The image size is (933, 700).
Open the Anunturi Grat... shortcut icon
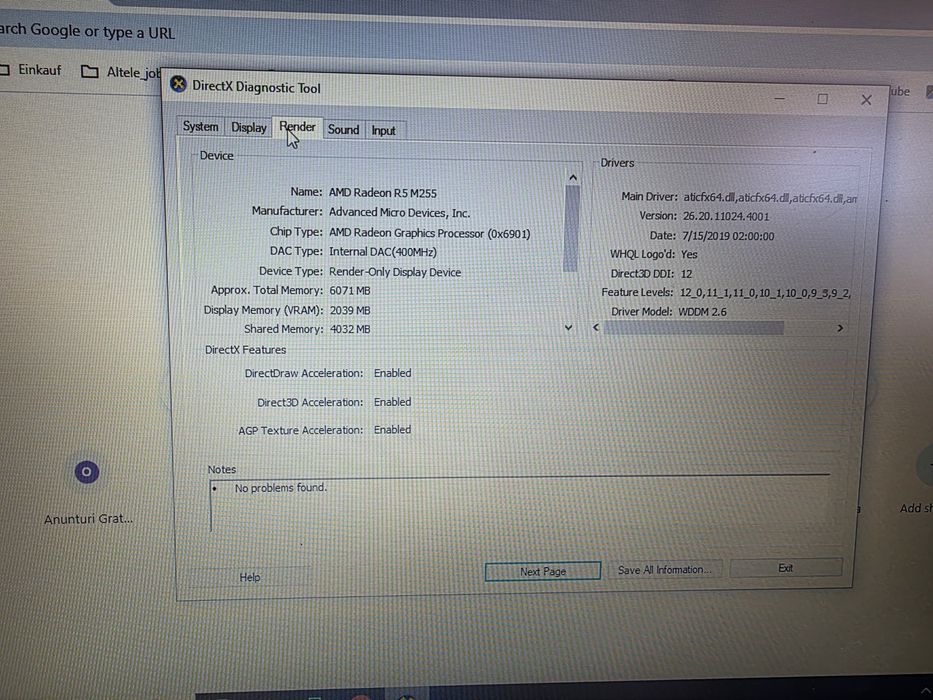pyautogui.click(x=87, y=472)
